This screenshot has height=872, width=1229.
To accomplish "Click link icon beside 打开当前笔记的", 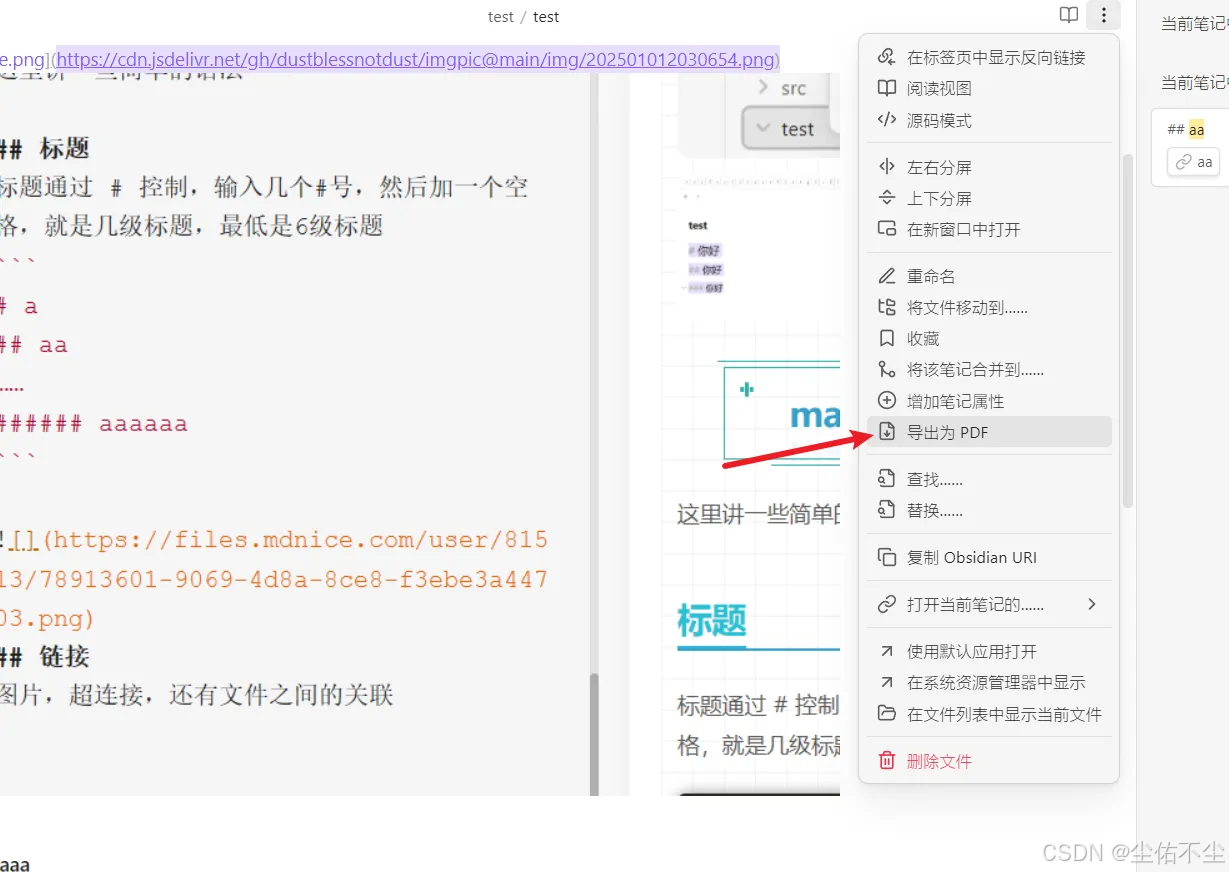I will tap(886, 604).
